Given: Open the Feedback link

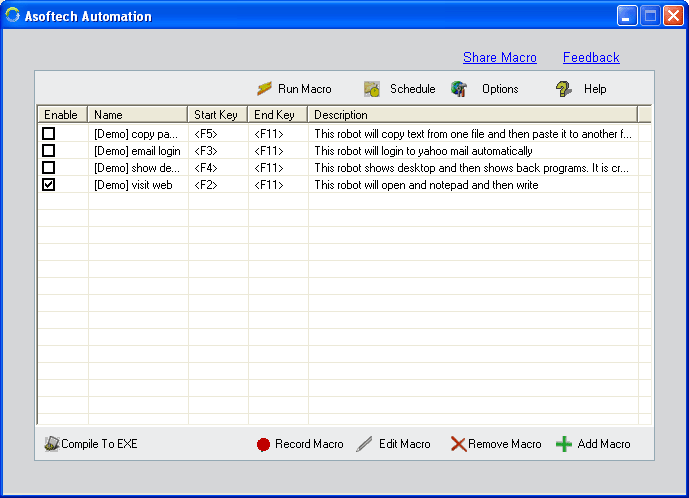Looking at the screenshot, I should (591, 58).
